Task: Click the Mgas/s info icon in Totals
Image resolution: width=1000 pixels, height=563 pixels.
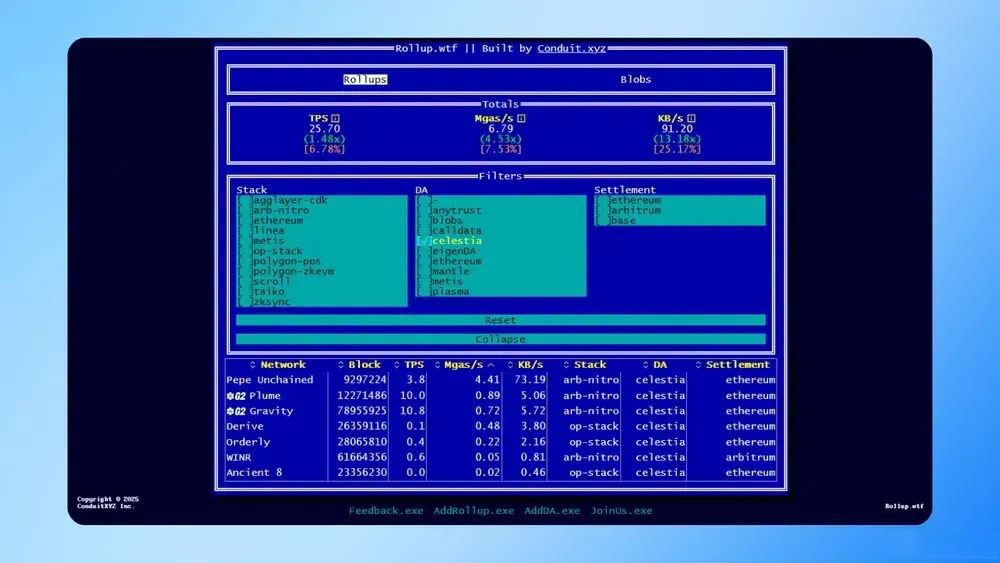Action: [x=521, y=119]
